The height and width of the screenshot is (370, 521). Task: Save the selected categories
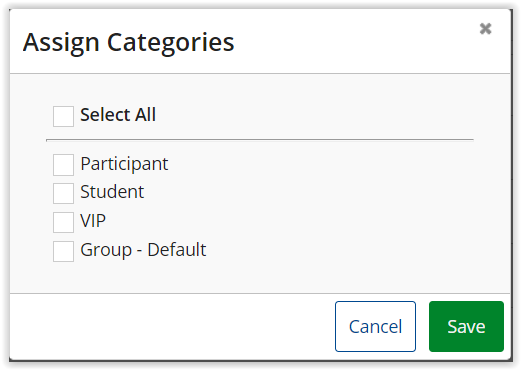coord(466,326)
